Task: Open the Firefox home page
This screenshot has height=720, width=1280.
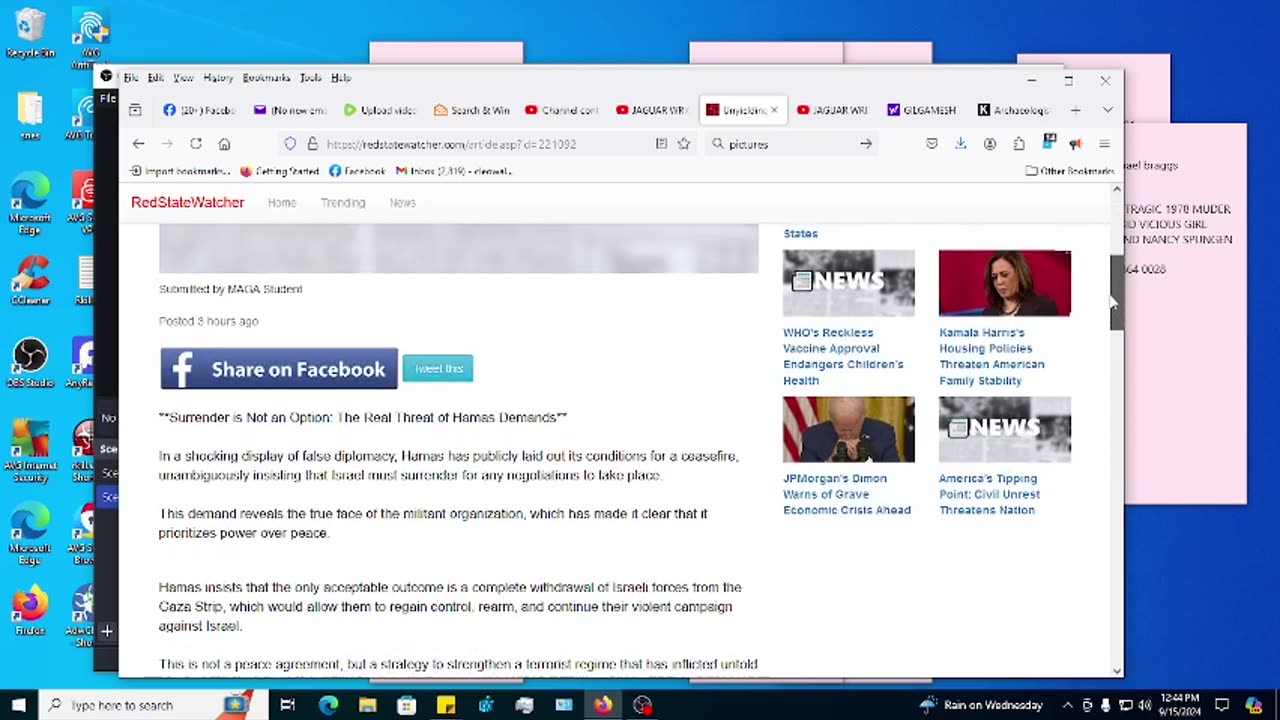Action: (224, 144)
